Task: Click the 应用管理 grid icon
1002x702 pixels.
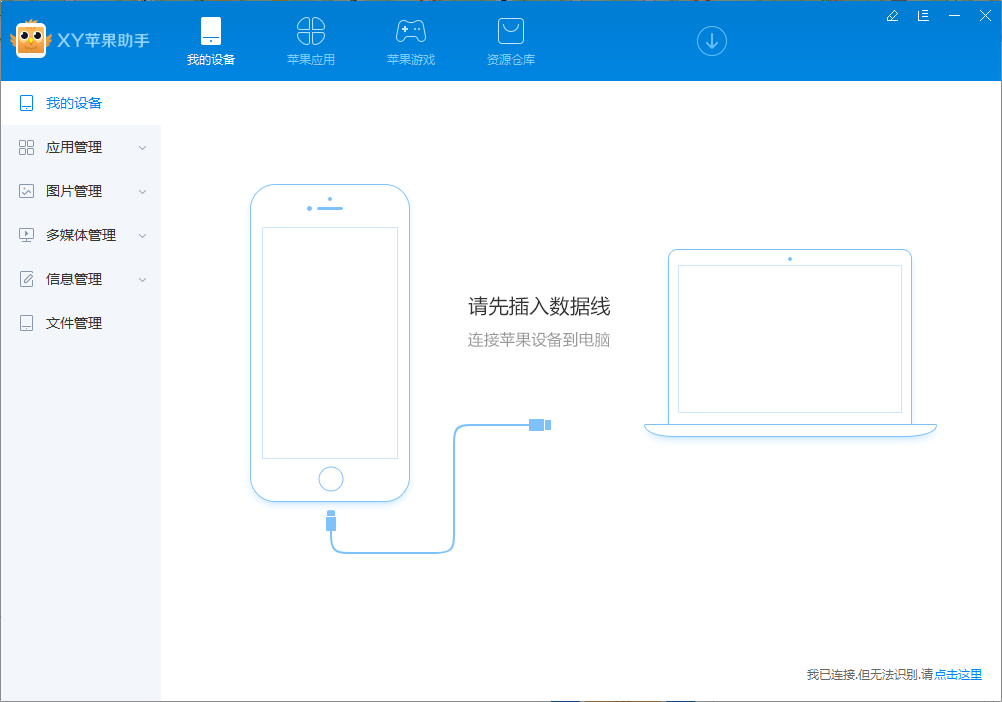Action: coord(26,148)
